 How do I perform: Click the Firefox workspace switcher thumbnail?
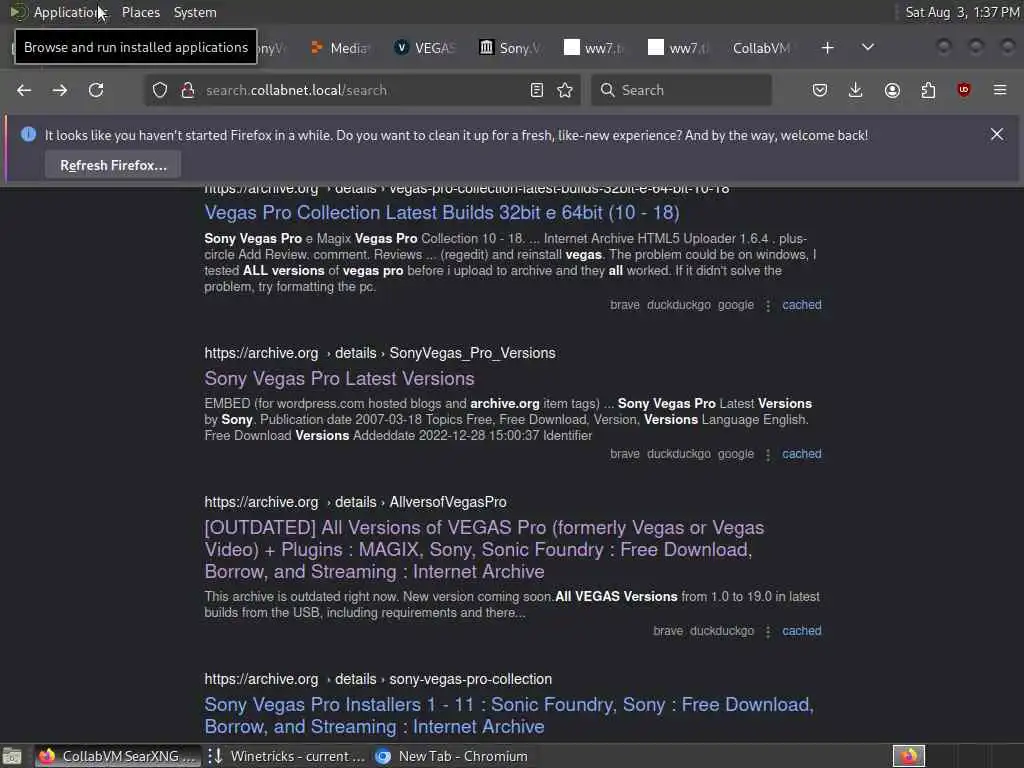(x=909, y=756)
